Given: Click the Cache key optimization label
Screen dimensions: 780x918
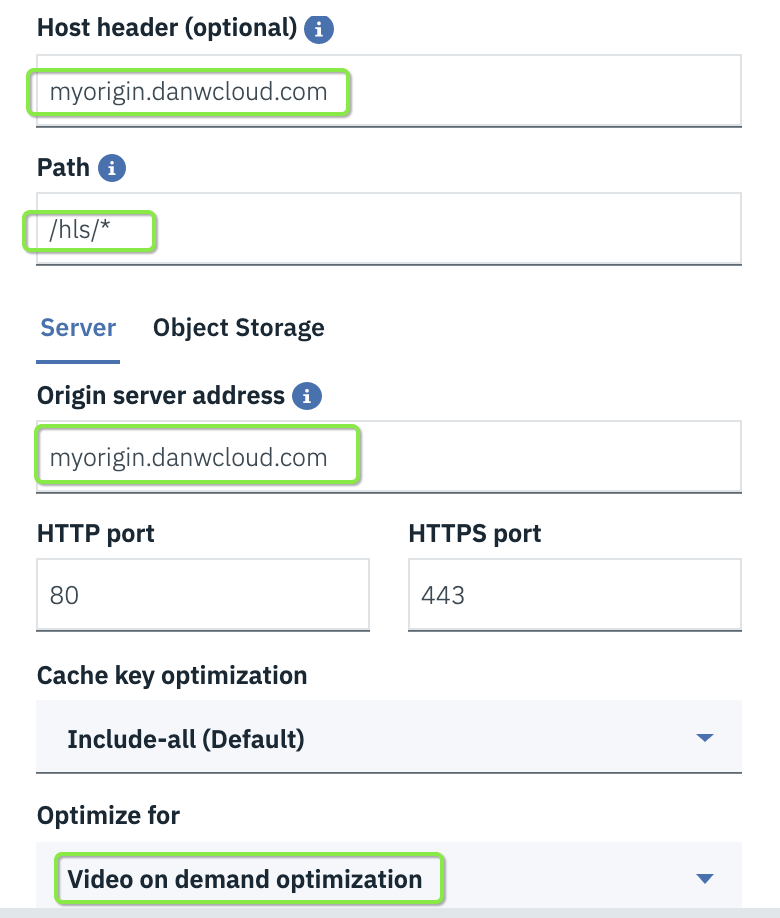Looking at the screenshot, I should coord(171,676).
